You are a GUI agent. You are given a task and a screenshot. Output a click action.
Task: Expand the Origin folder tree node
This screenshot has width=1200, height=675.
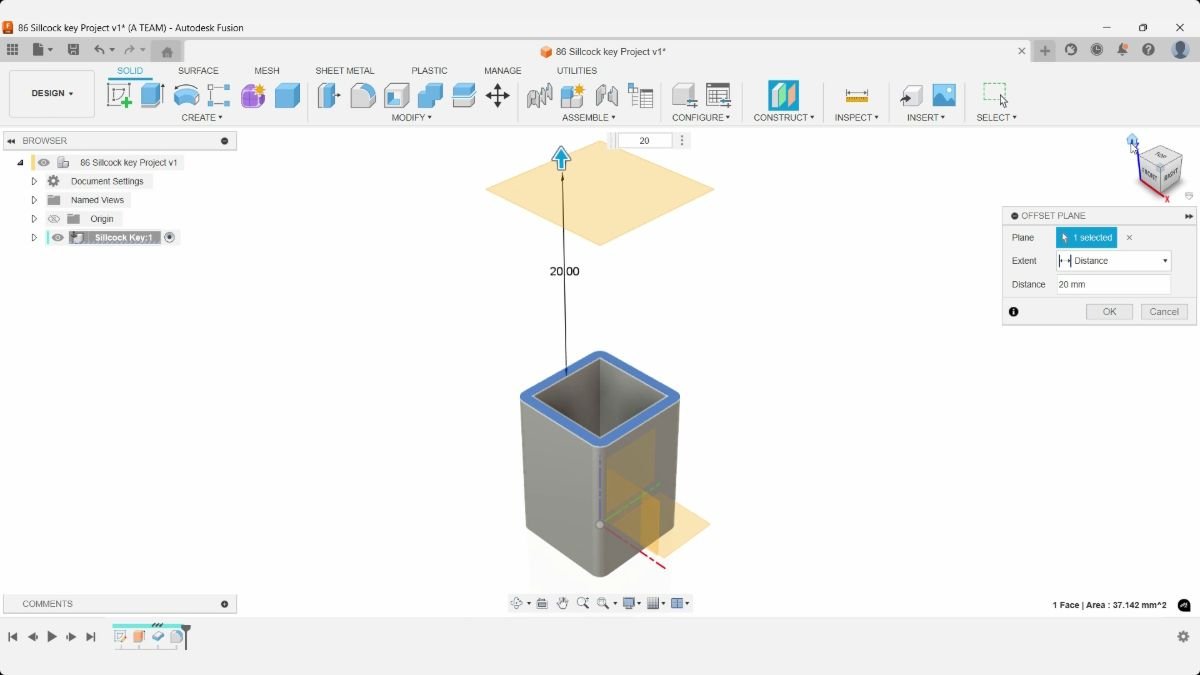[34, 219]
